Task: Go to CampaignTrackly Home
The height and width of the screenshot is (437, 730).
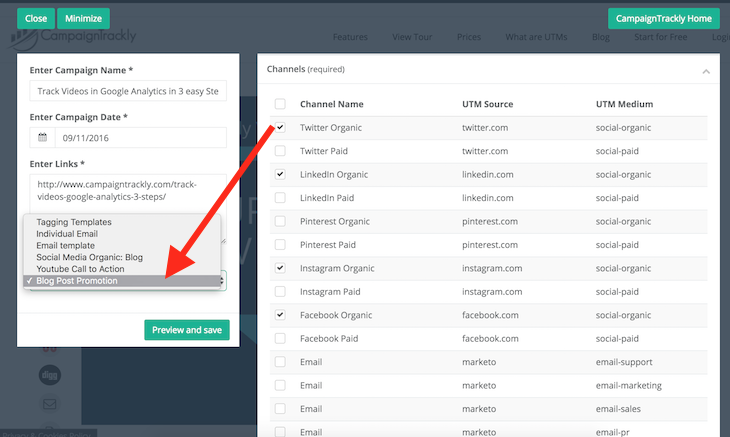Action: [x=663, y=19]
